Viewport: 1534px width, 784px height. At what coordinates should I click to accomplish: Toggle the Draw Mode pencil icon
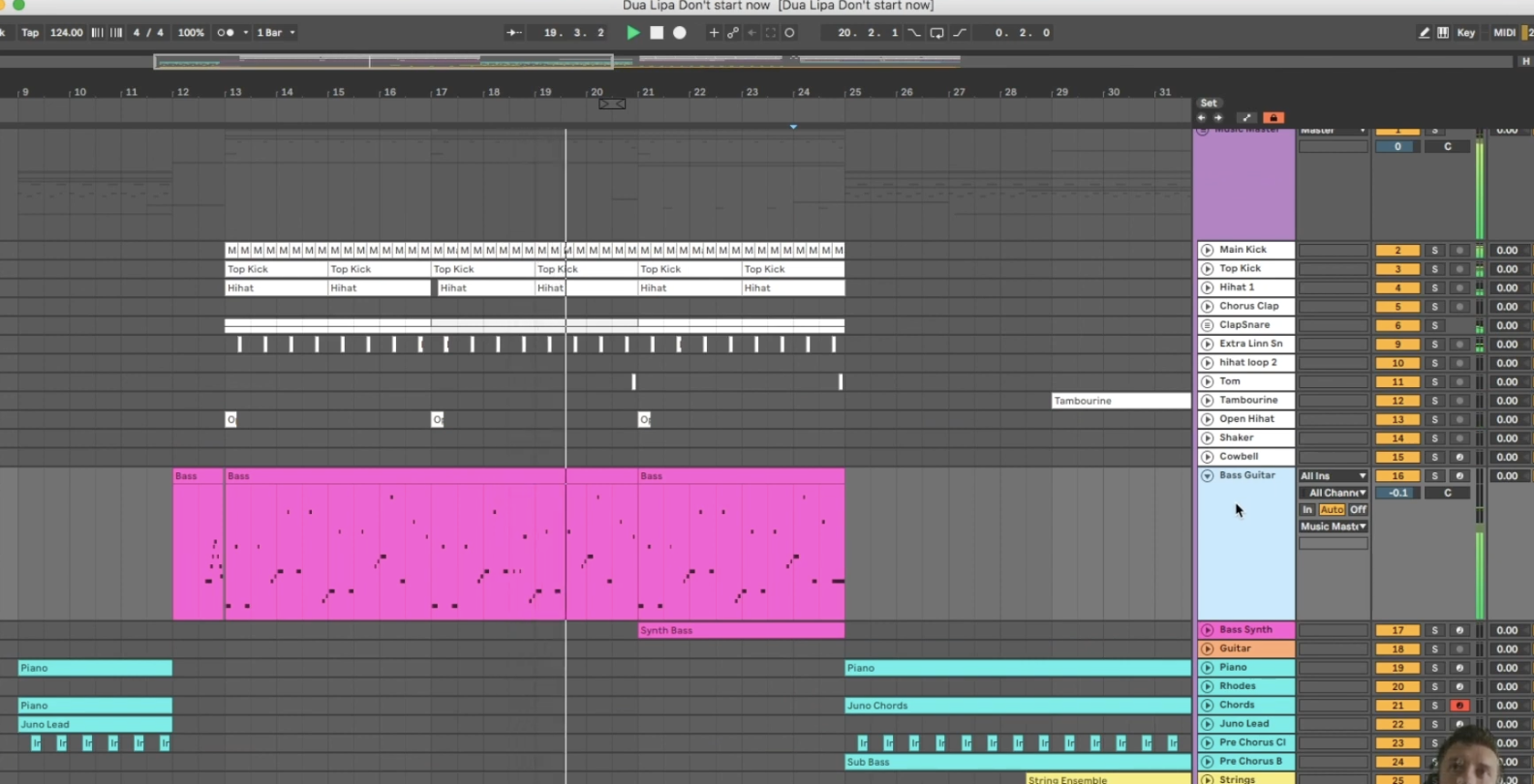click(1424, 33)
